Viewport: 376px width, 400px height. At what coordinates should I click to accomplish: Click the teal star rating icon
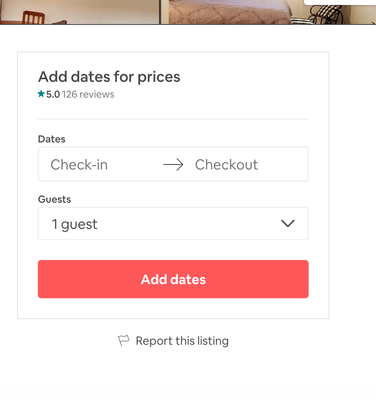41,94
